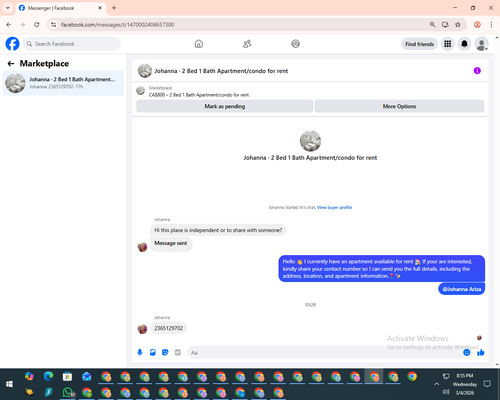This screenshot has width=500, height=400.
Task: Go back using the Marketplace back arrow
Action: pyautogui.click(x=11, y=63)
